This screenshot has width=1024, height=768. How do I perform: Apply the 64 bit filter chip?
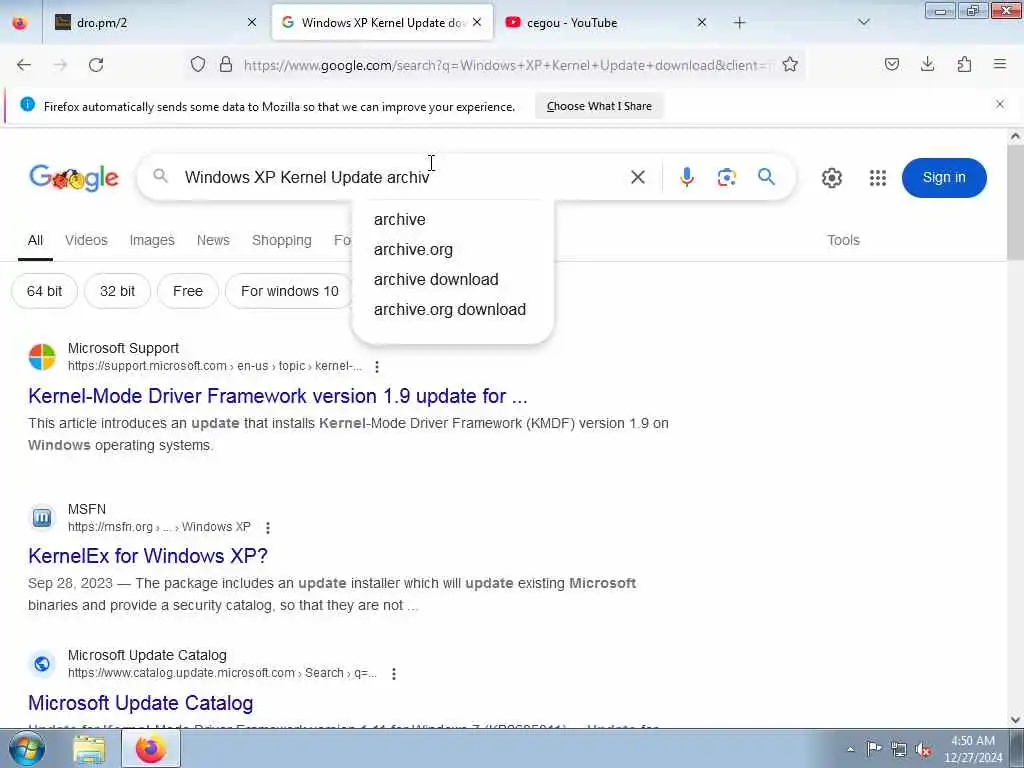click(44, 291)
